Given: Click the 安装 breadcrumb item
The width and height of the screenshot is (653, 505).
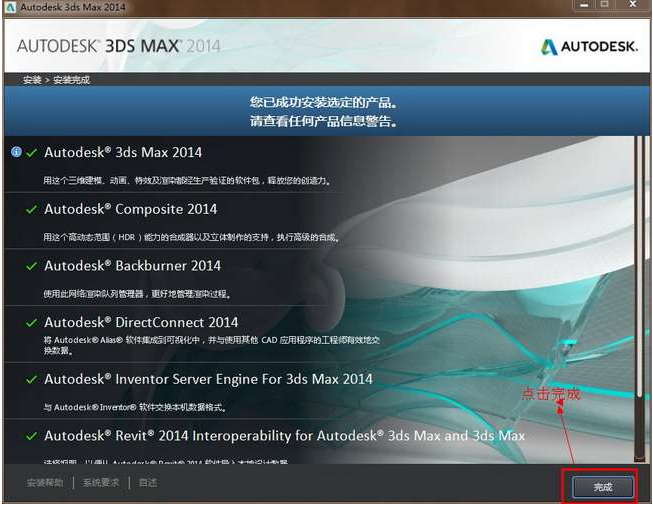Looking at the screenshot, I should pos(32,80).
